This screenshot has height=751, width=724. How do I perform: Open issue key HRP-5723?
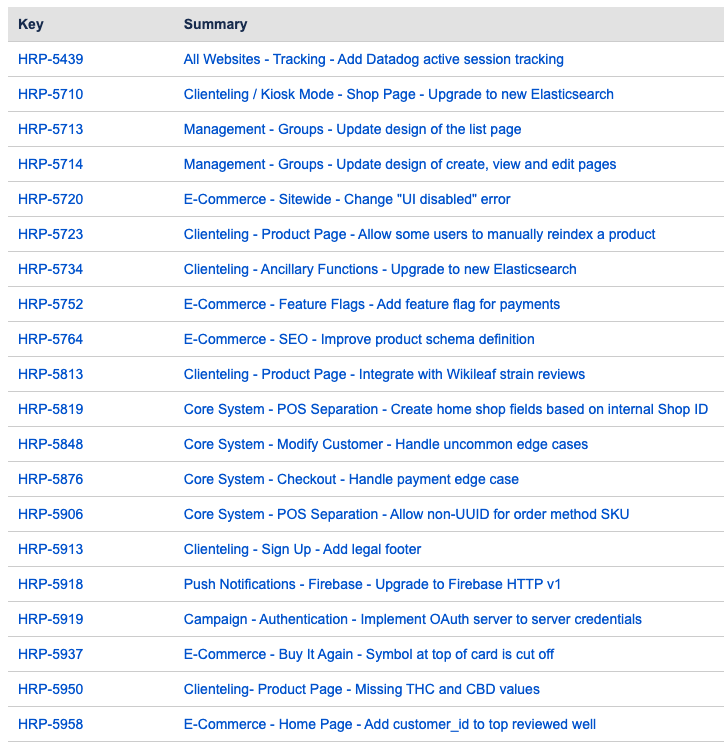tap(50, 234)
